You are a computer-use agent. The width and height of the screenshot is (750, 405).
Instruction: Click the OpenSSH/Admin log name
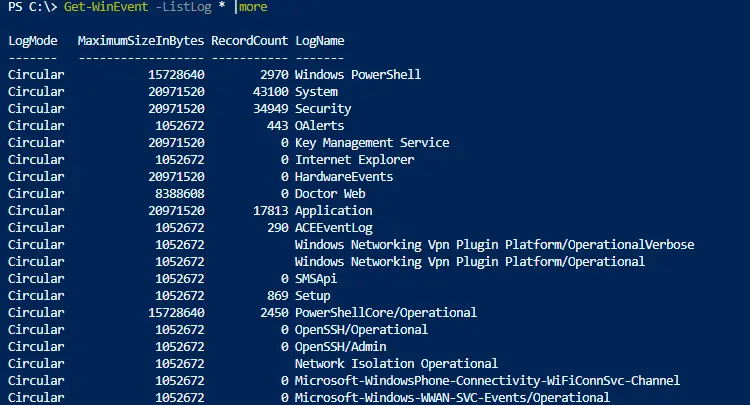tap(341, 347)
